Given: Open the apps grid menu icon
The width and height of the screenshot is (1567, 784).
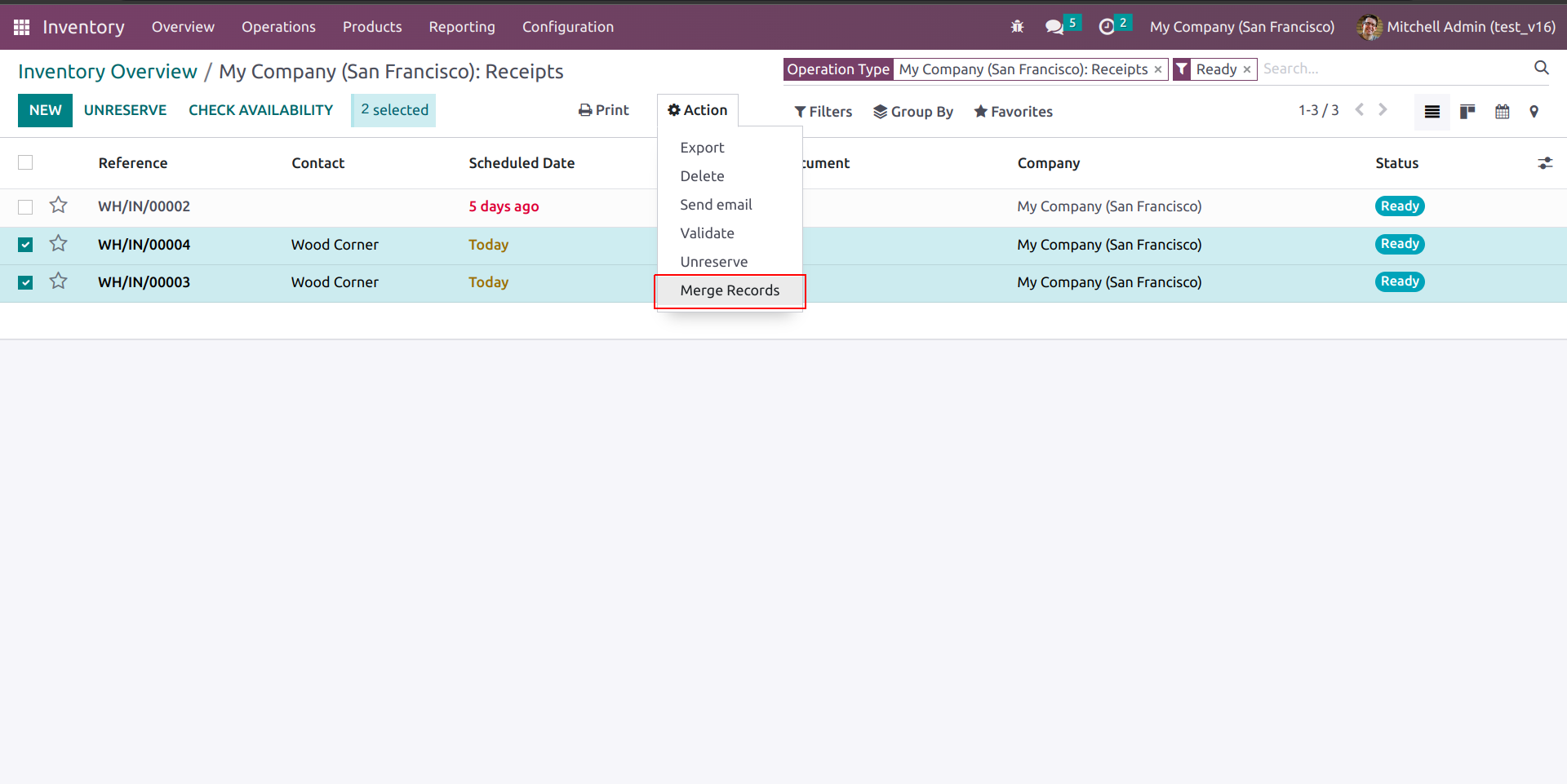Looking at the screenshot, I should 22,27.
